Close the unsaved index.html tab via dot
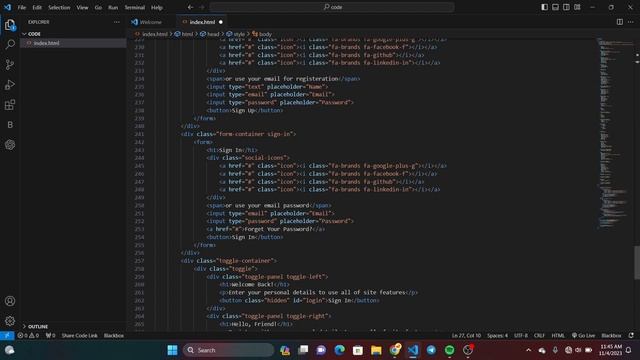640x360 pixels. pyautogui.click(x=221, y=22)
